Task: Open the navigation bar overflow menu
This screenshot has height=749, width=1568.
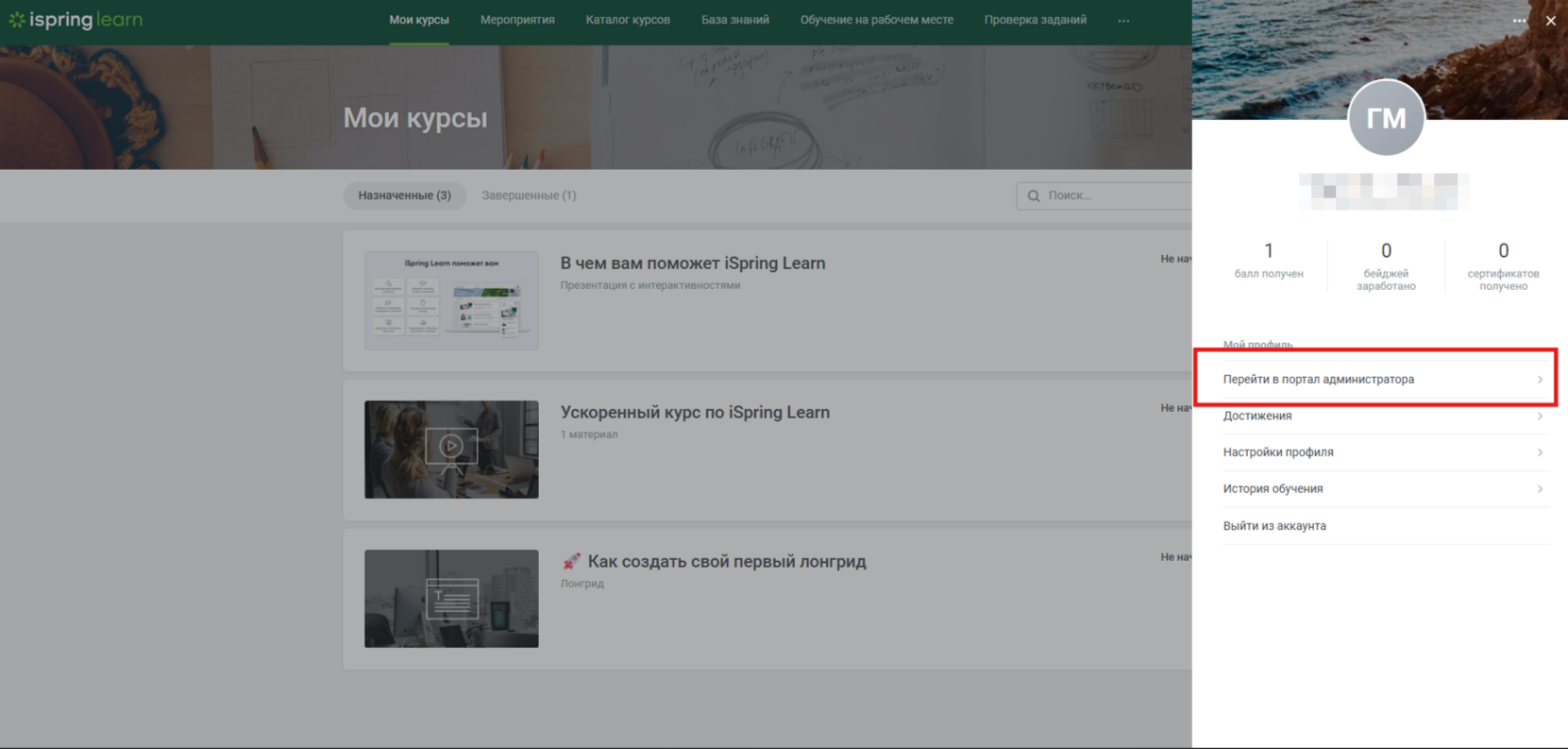Action: [1123, 21]
